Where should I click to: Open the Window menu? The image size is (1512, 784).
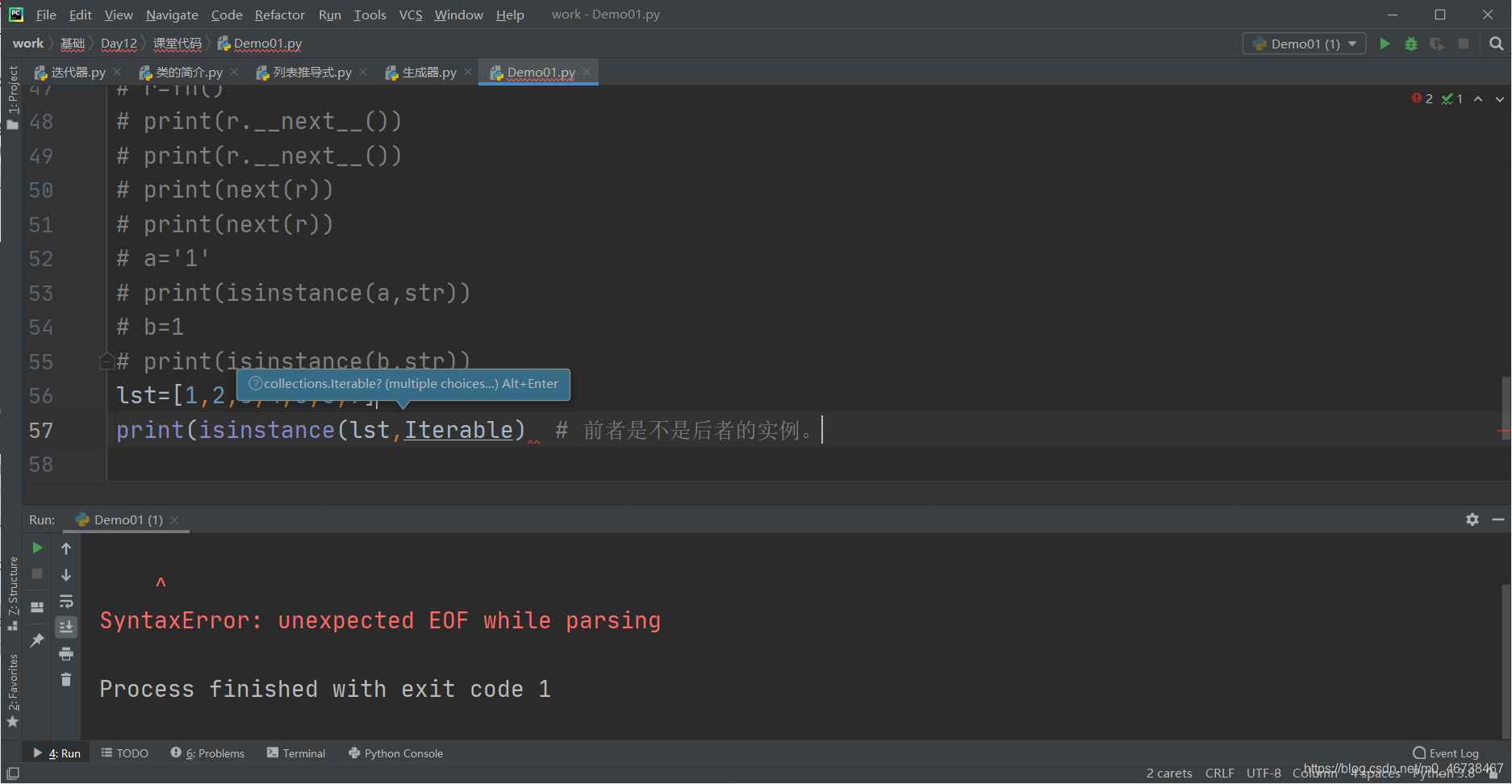coord(458,15)
